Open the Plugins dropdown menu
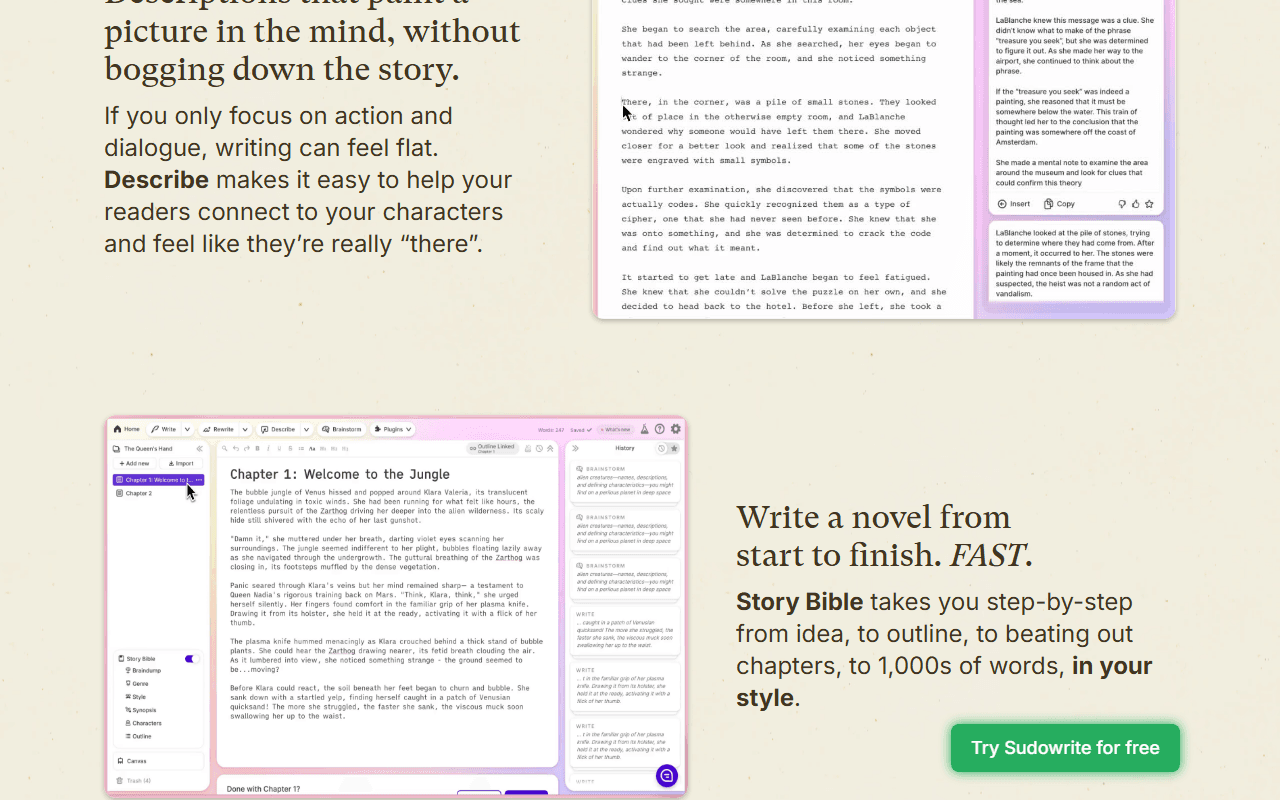Screen dimensions: 1280x800 [392, 429]
